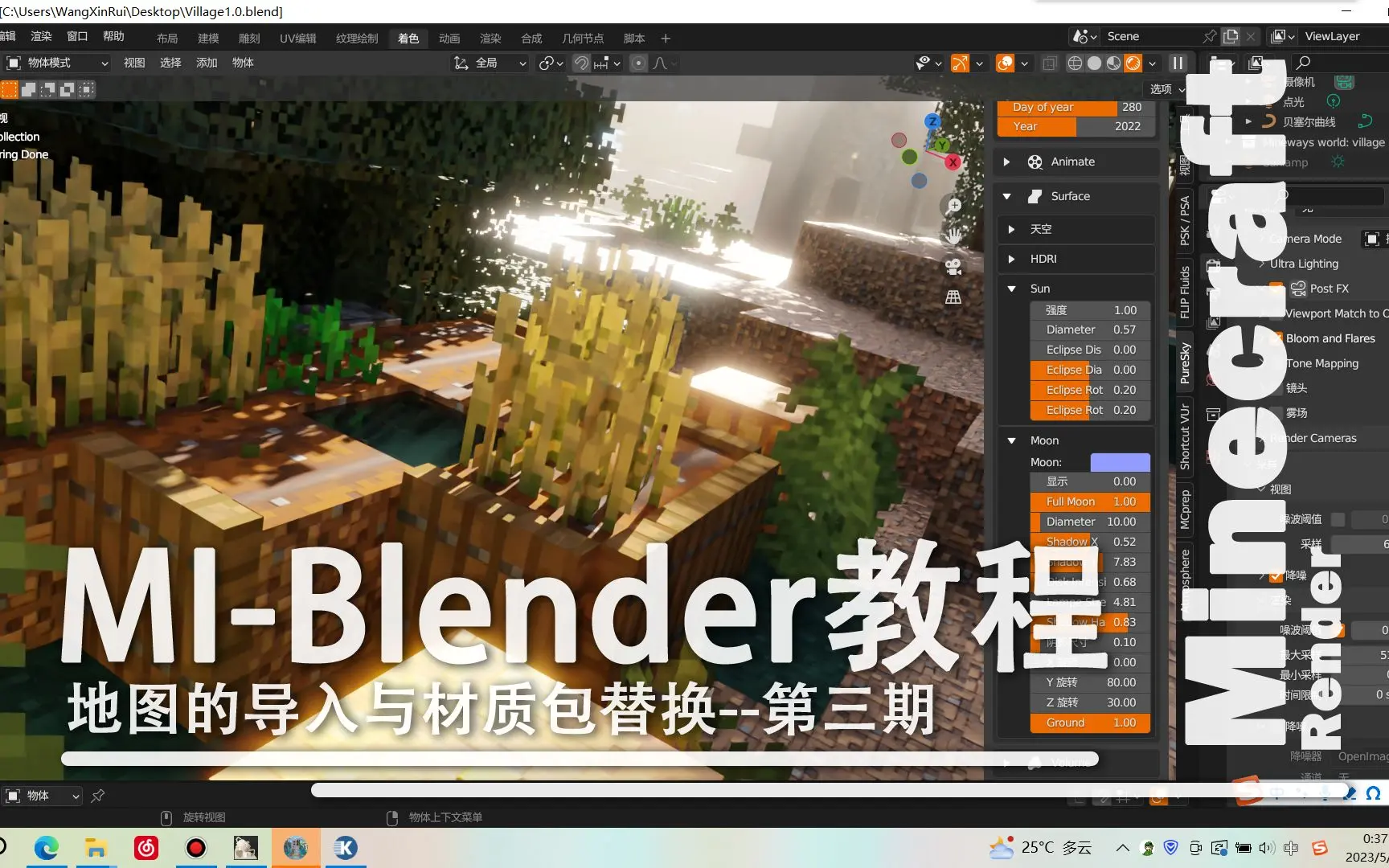Open the FLIP Fluids sidebar tab
Image resolution: width=1389 pixels, height=868 pixels.
point(1185,293)
